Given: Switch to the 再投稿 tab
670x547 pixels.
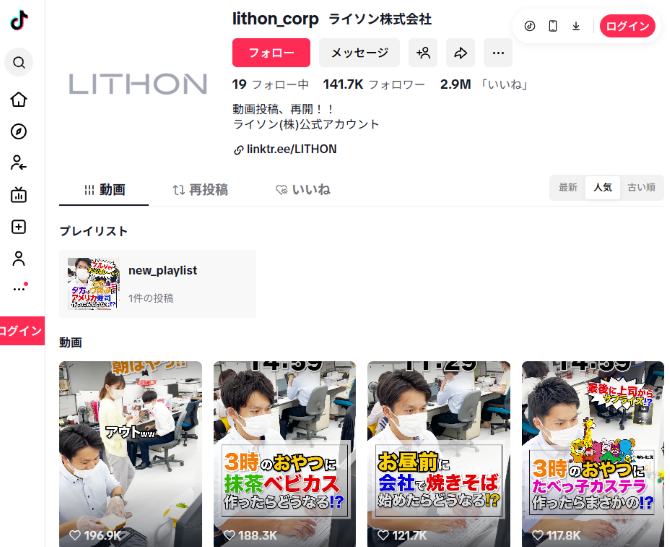Looking at the screenshot, I should 200,189.
